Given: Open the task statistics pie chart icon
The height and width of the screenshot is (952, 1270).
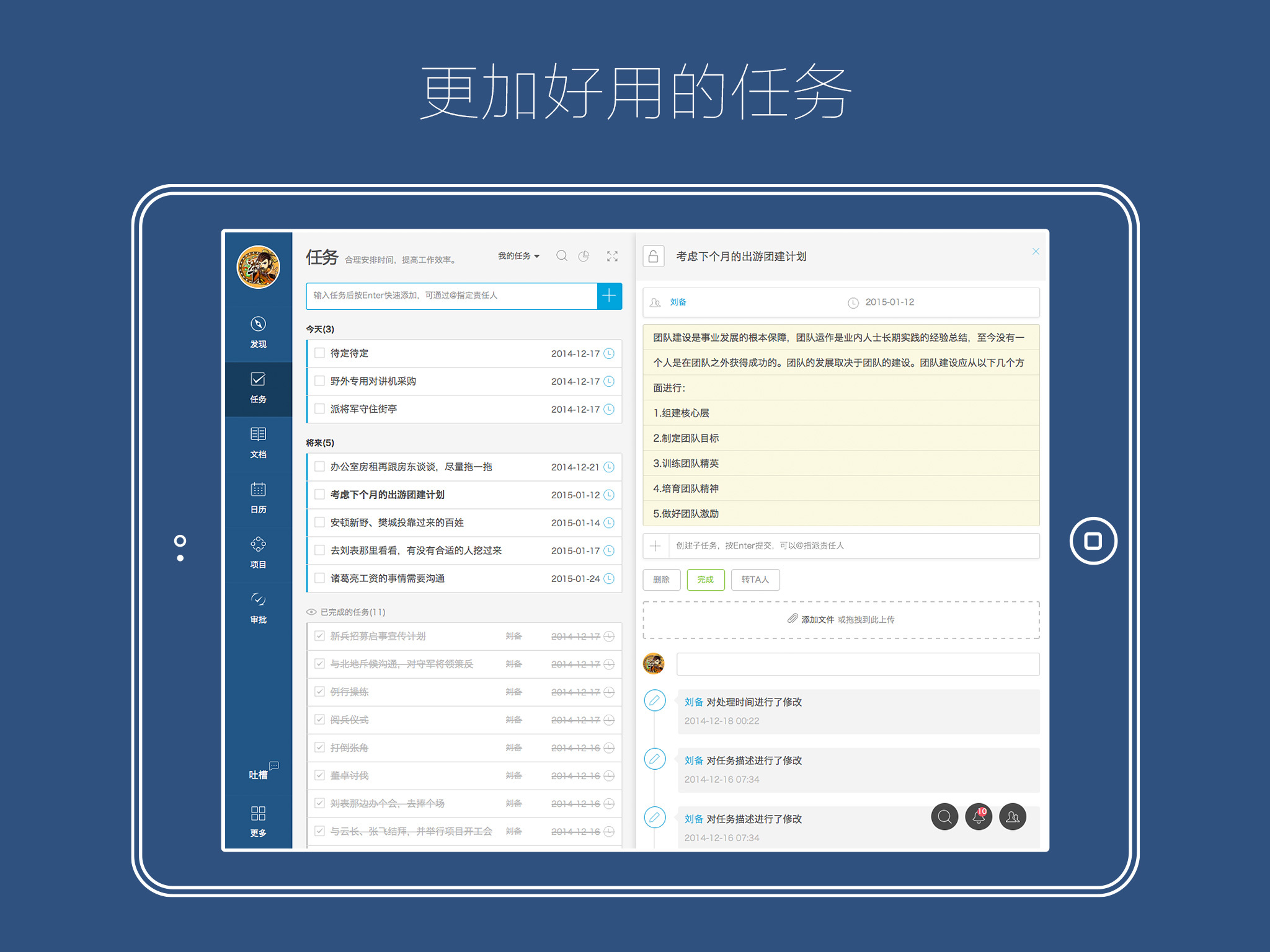Looking at the screenshot, I should (584, 256).
